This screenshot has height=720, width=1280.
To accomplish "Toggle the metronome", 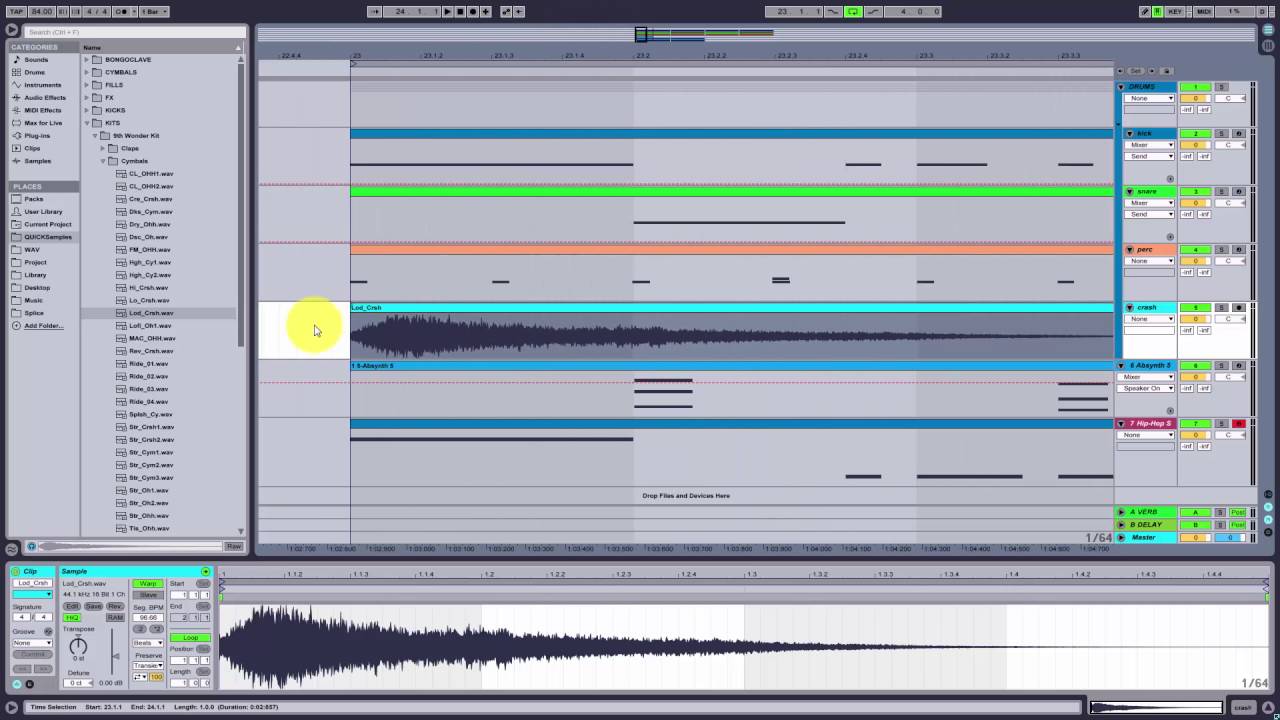I will (x=122, y=12).
